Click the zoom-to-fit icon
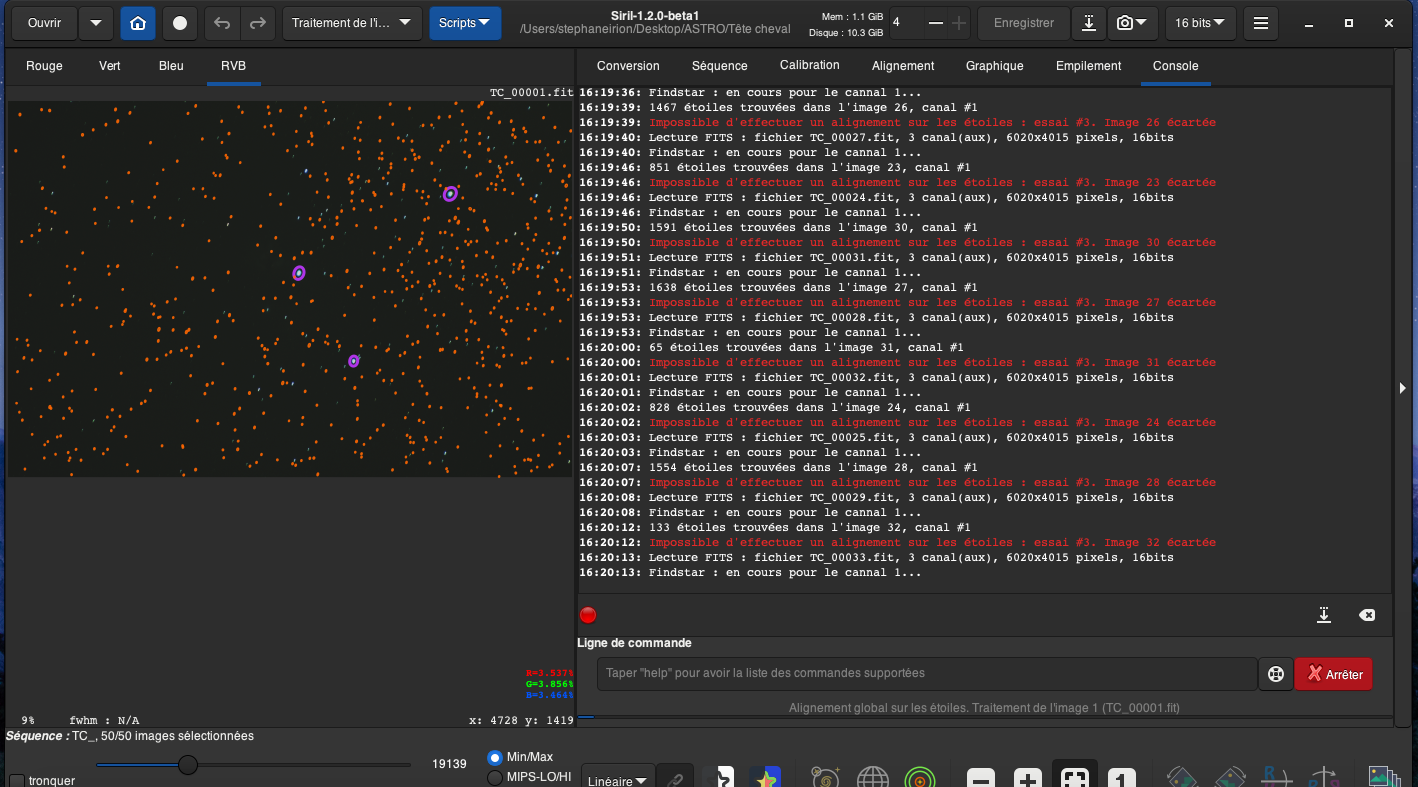The height and width of the screenshot is (787, 1418). pos(1075,777)
